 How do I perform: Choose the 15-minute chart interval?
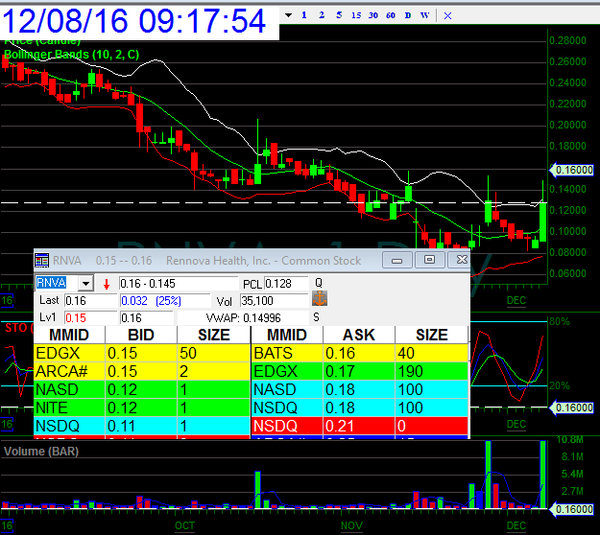click(x=357, y=16)
